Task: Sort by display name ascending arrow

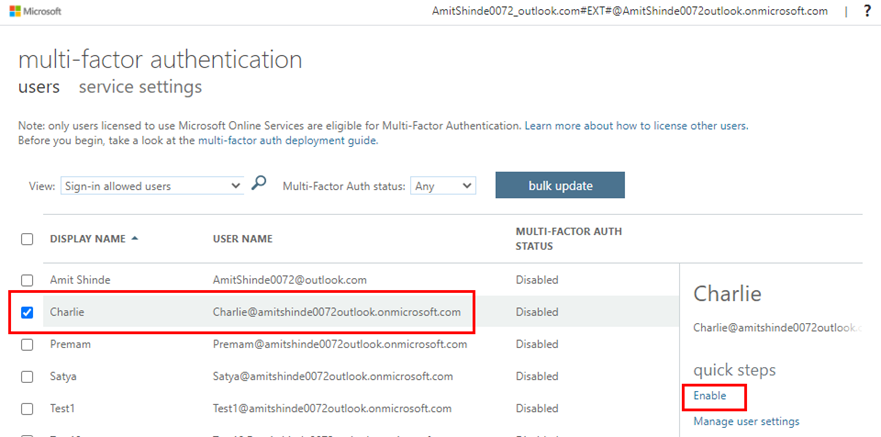Action: 134,238
